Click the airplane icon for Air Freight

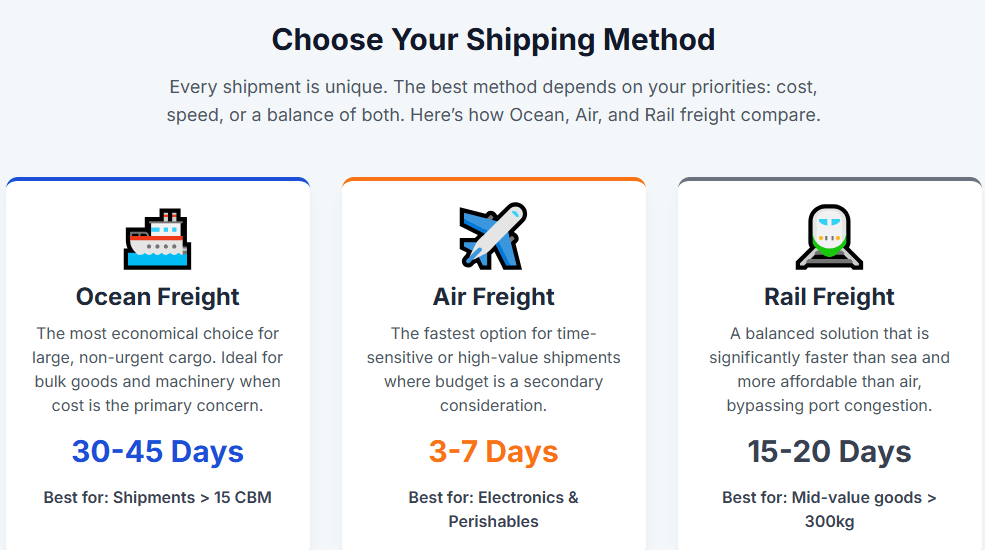493,236
